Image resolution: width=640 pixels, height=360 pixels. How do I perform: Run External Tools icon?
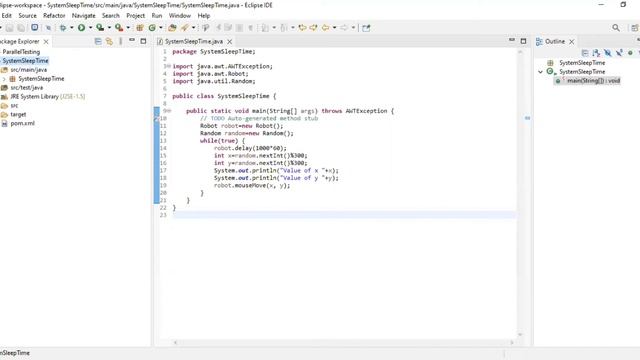tap(119, 28)
